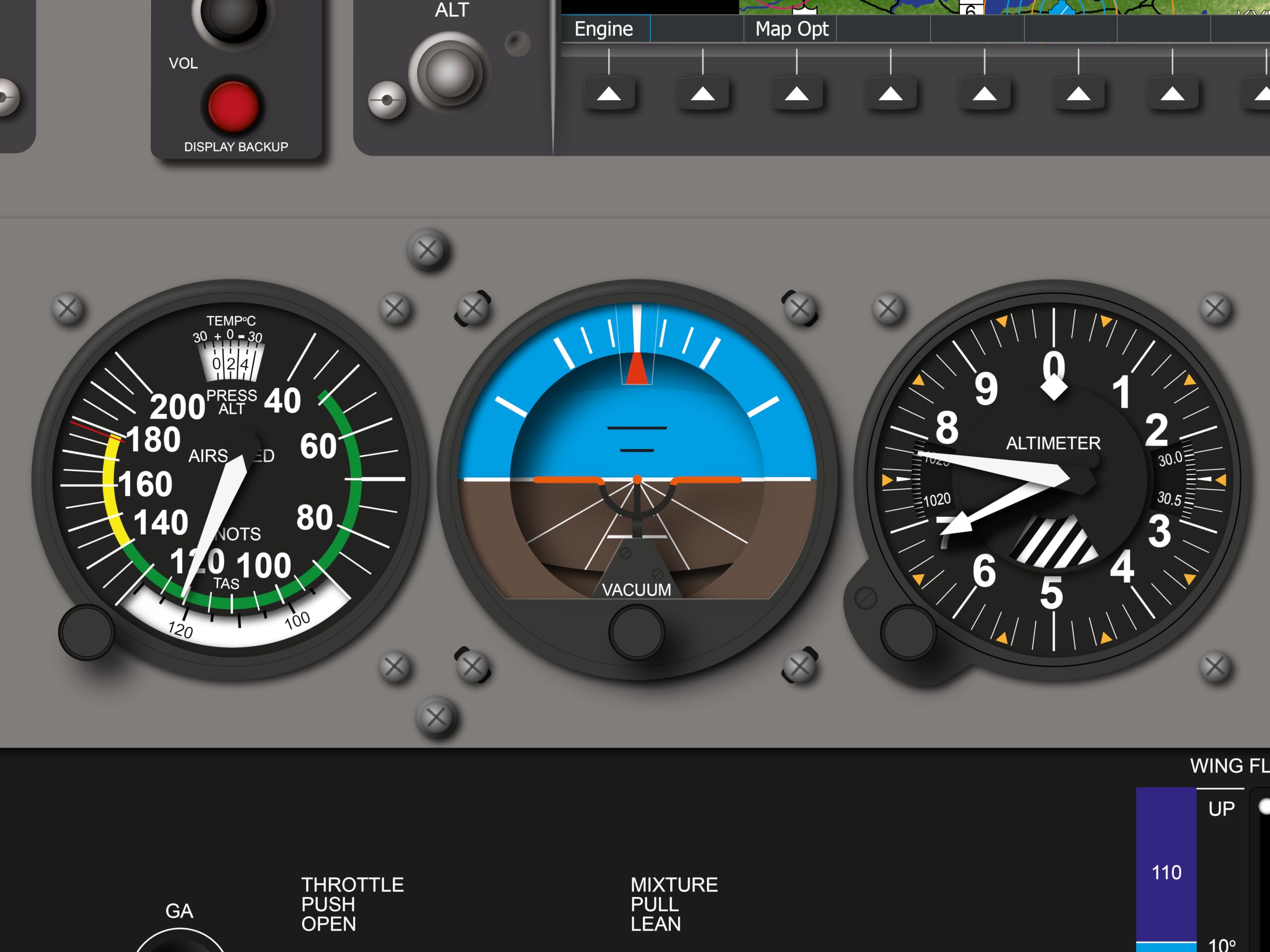Click the MIXTURE PULL LEAN label
This screenshot has width=1270, height=952.
[674, 904]
